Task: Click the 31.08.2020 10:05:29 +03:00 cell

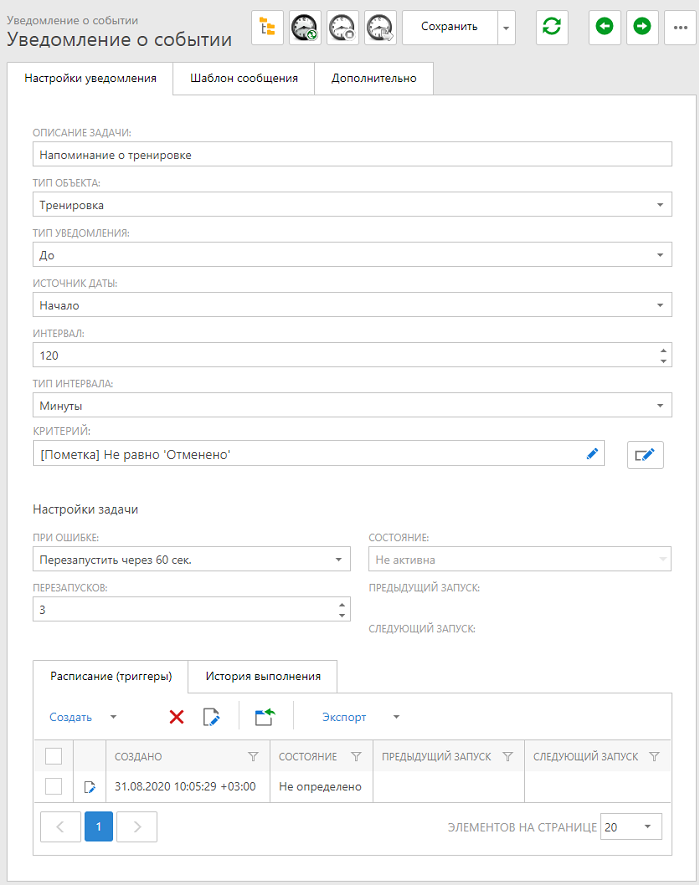Action: point(188,787)
